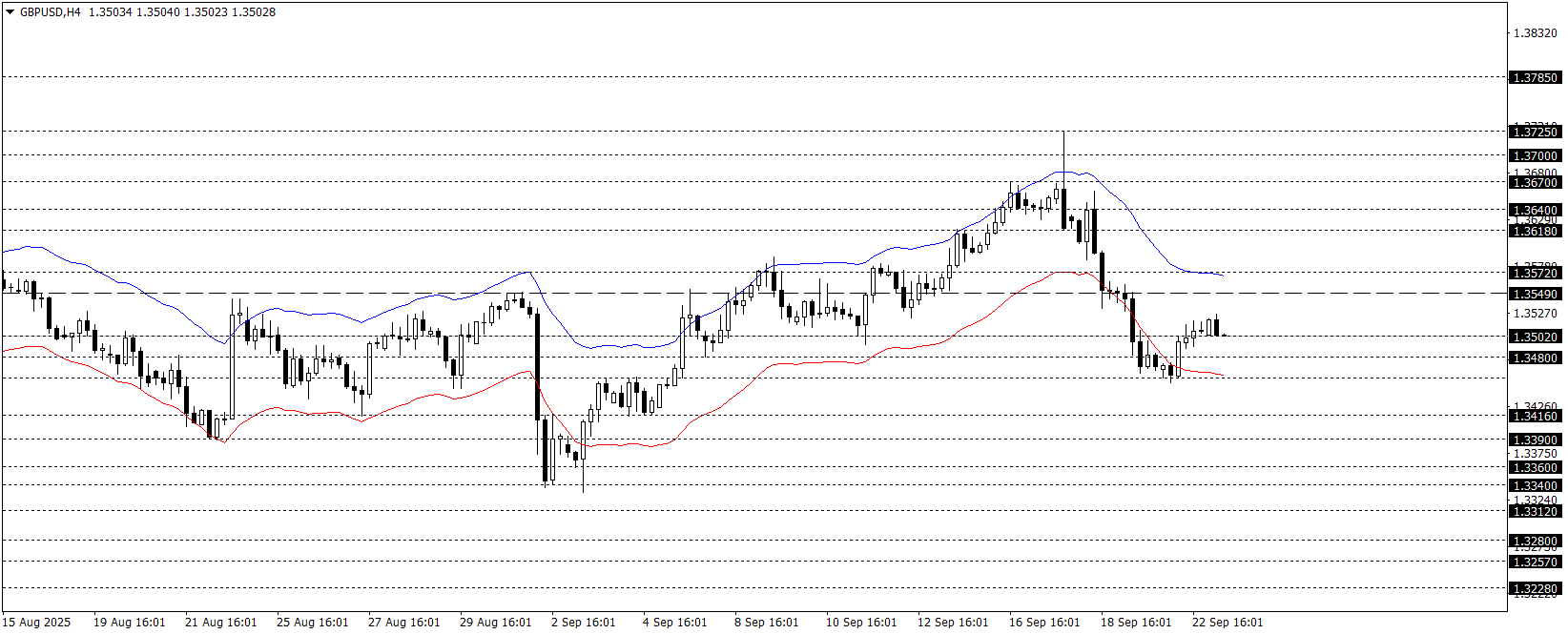Screen dimensions: 1568x634
Task: Select the 1.32570 price level label
Action: coord(1536,562)
